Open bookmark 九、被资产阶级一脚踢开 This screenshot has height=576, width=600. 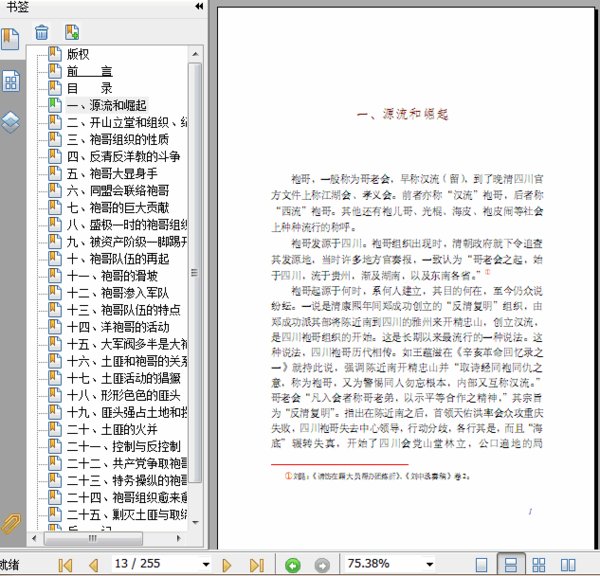pyautogui.click(x=127, y=242)
